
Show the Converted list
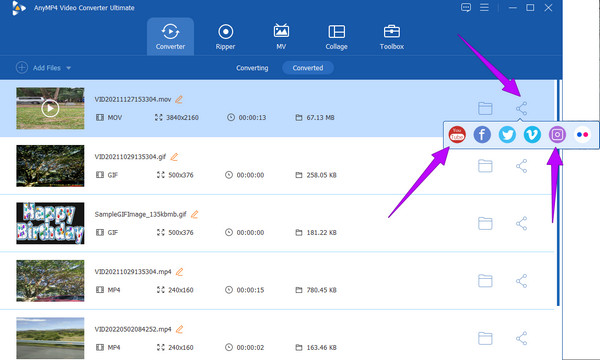click(x=308, y=68)
